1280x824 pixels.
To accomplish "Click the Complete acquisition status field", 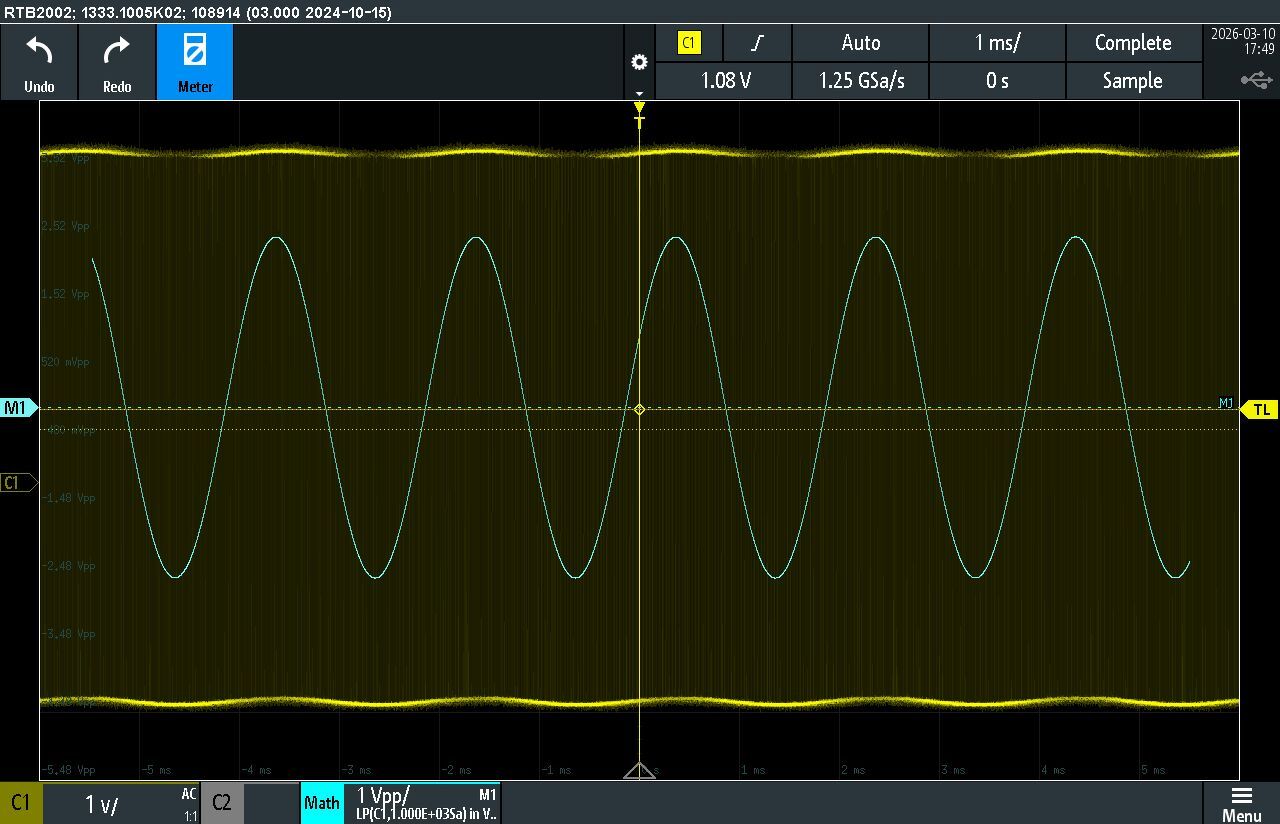I will (1133, 43).
